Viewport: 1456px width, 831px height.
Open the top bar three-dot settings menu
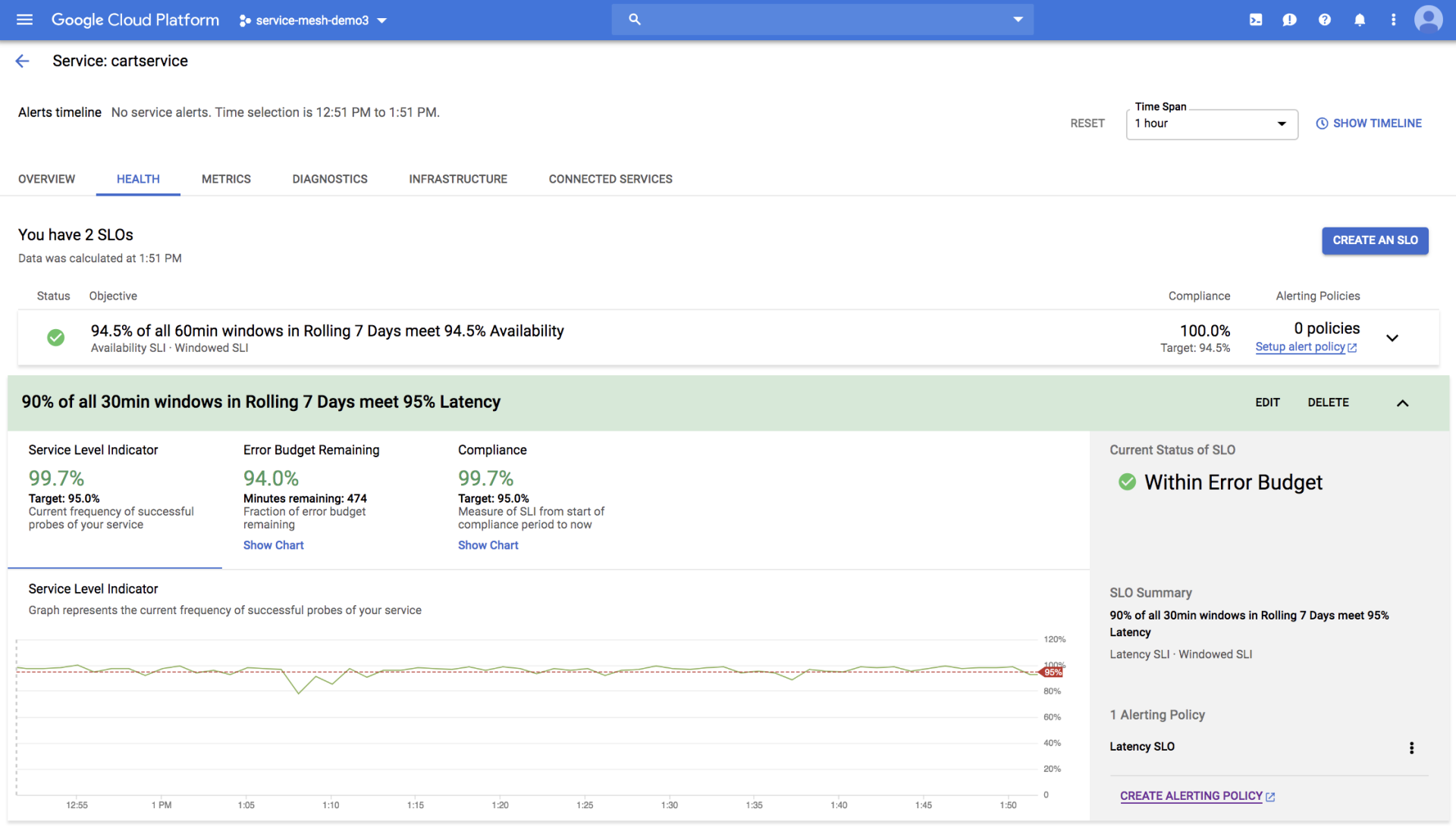pyautogui.click(x=1393, y=20)
